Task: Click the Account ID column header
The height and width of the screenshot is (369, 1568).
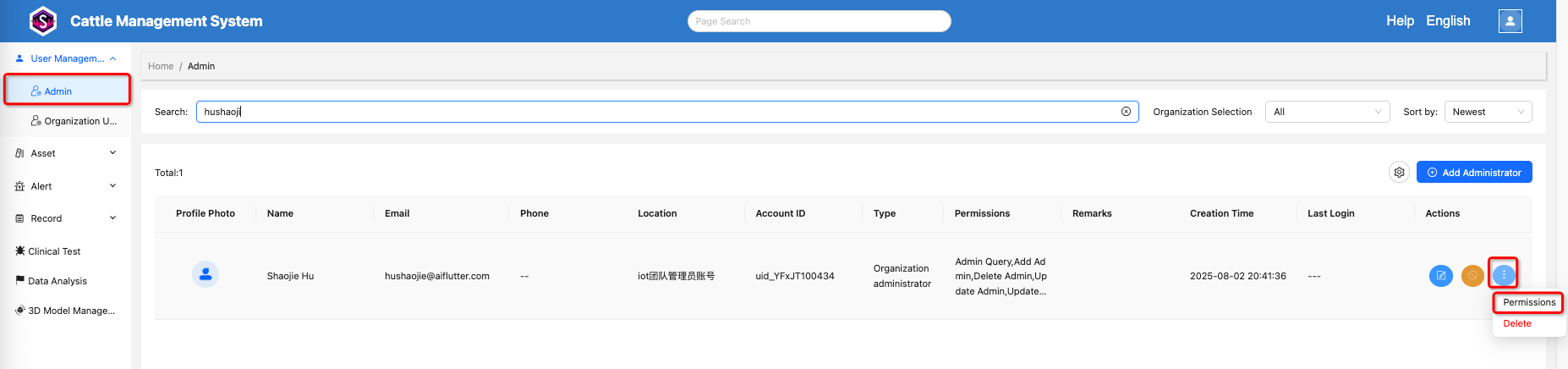Action: point(780,213)
